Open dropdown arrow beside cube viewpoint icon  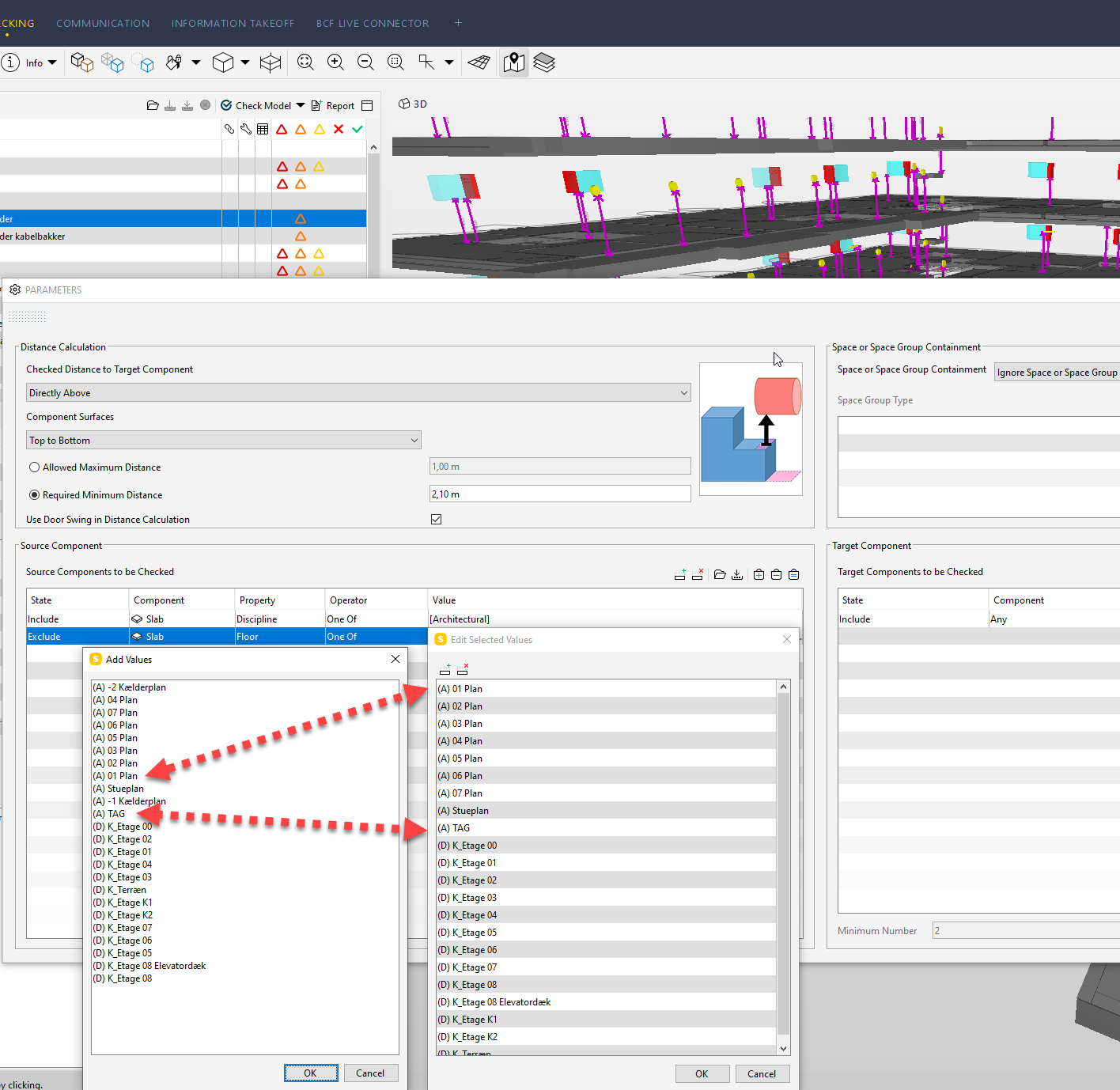(x=245, y=62)
